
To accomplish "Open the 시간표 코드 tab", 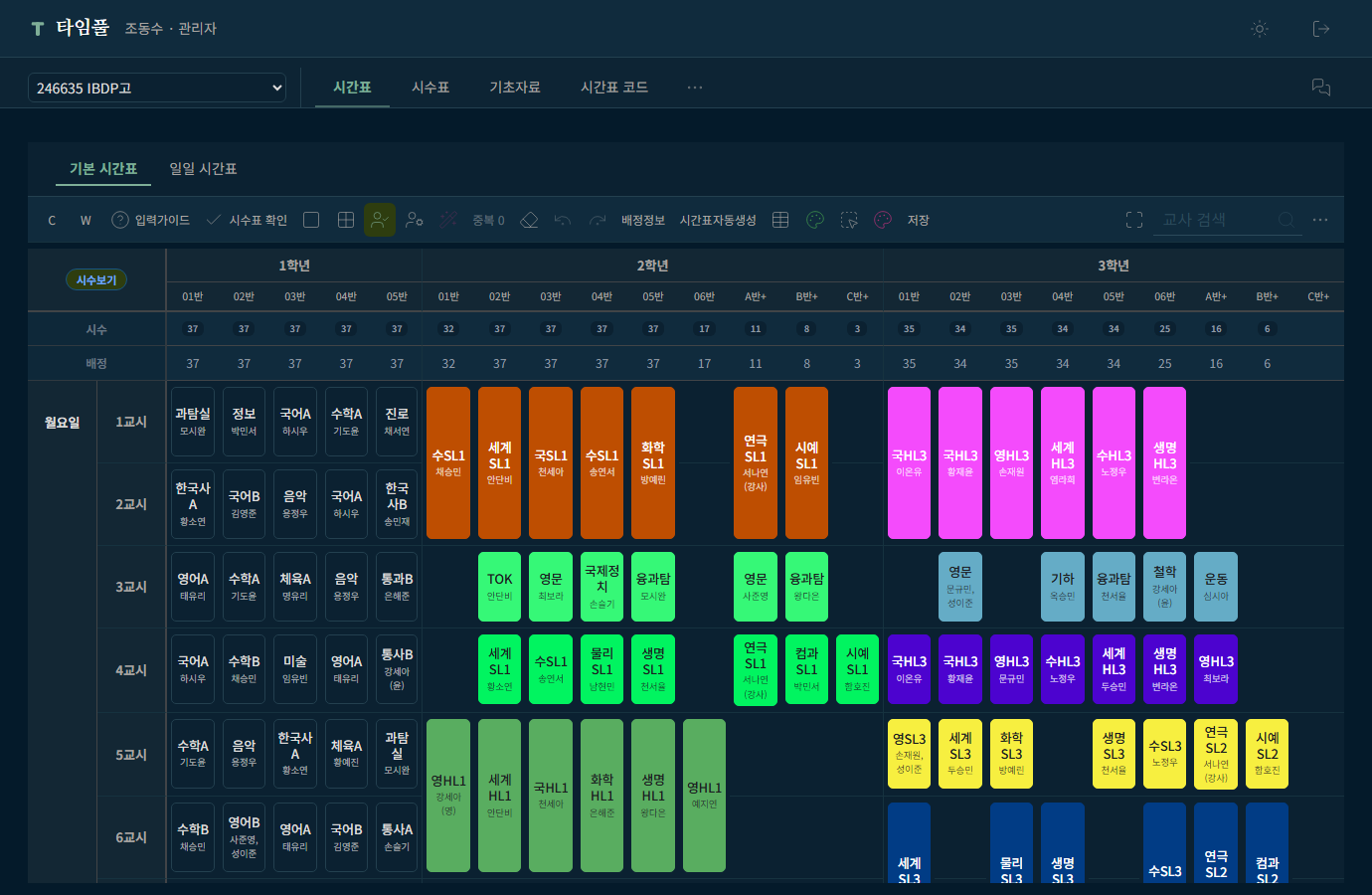I will coord(614,88).
